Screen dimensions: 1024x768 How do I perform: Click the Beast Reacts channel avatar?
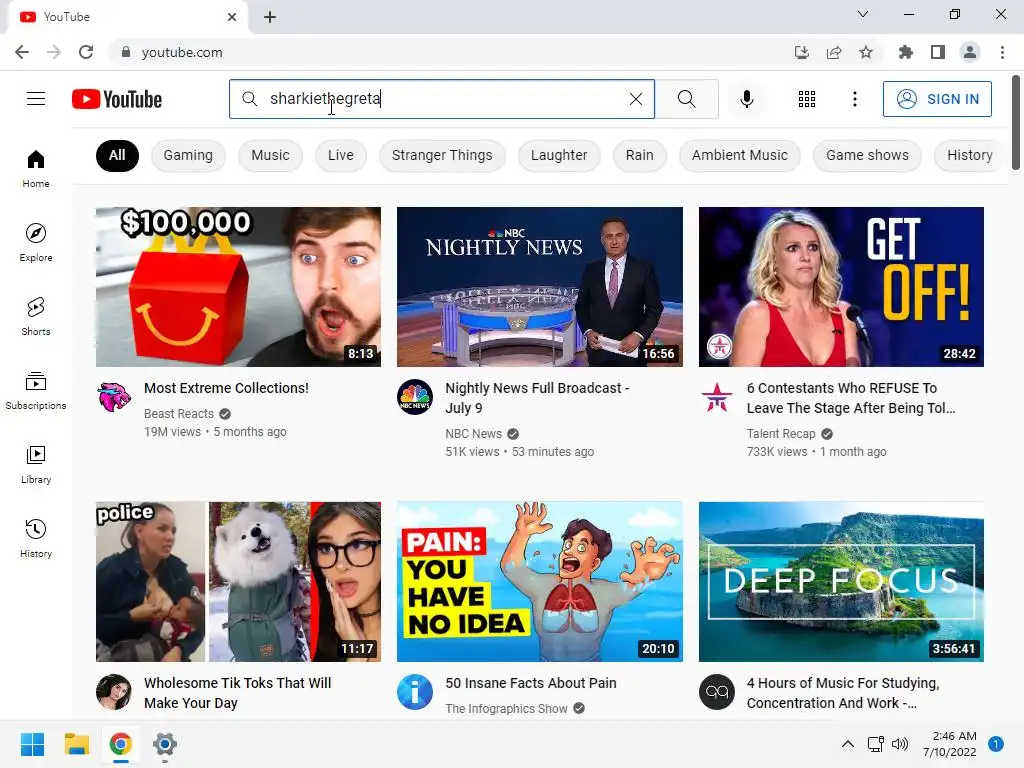click(x=114, y=396)
